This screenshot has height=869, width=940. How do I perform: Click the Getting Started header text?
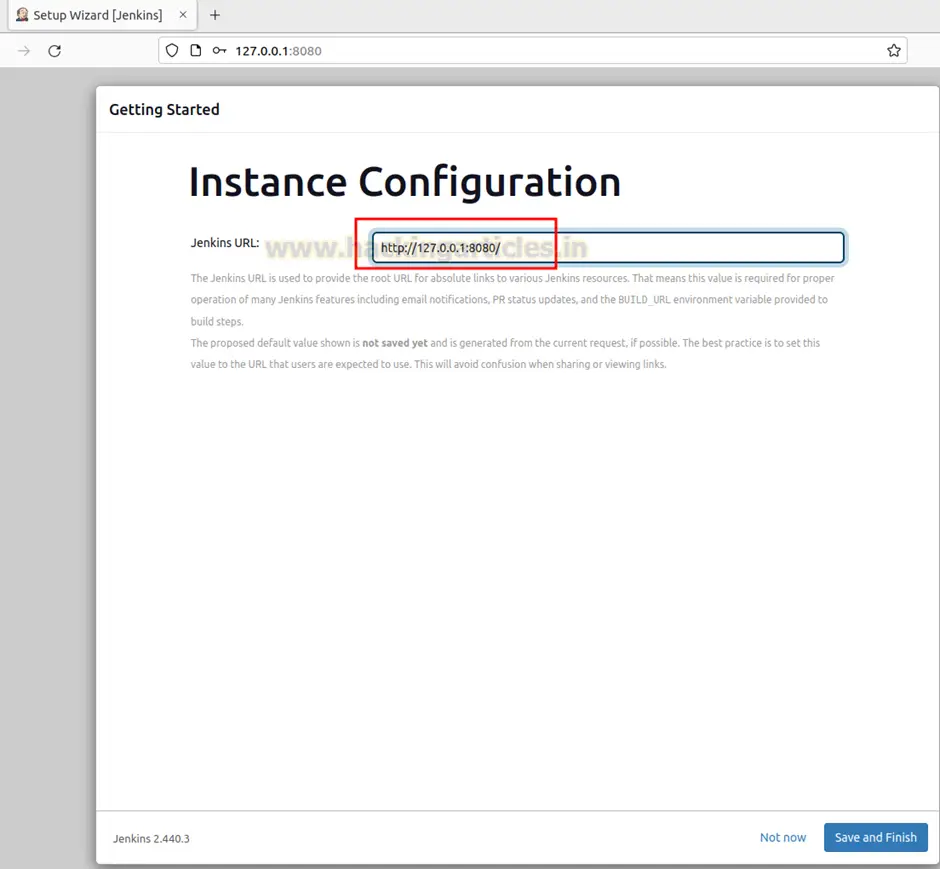tap(164, 110)
